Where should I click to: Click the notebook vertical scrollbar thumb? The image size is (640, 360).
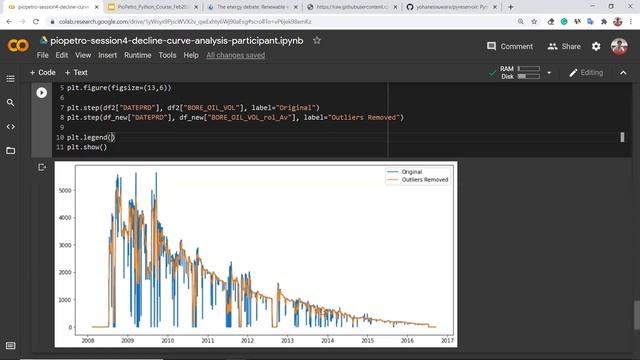click(x=637, y=315)
